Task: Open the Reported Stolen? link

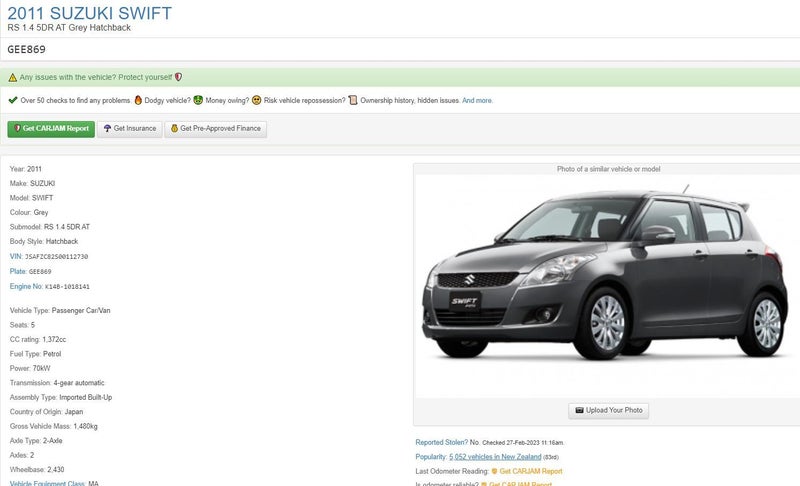Action: pyautogui.click(x=441, y=442)
